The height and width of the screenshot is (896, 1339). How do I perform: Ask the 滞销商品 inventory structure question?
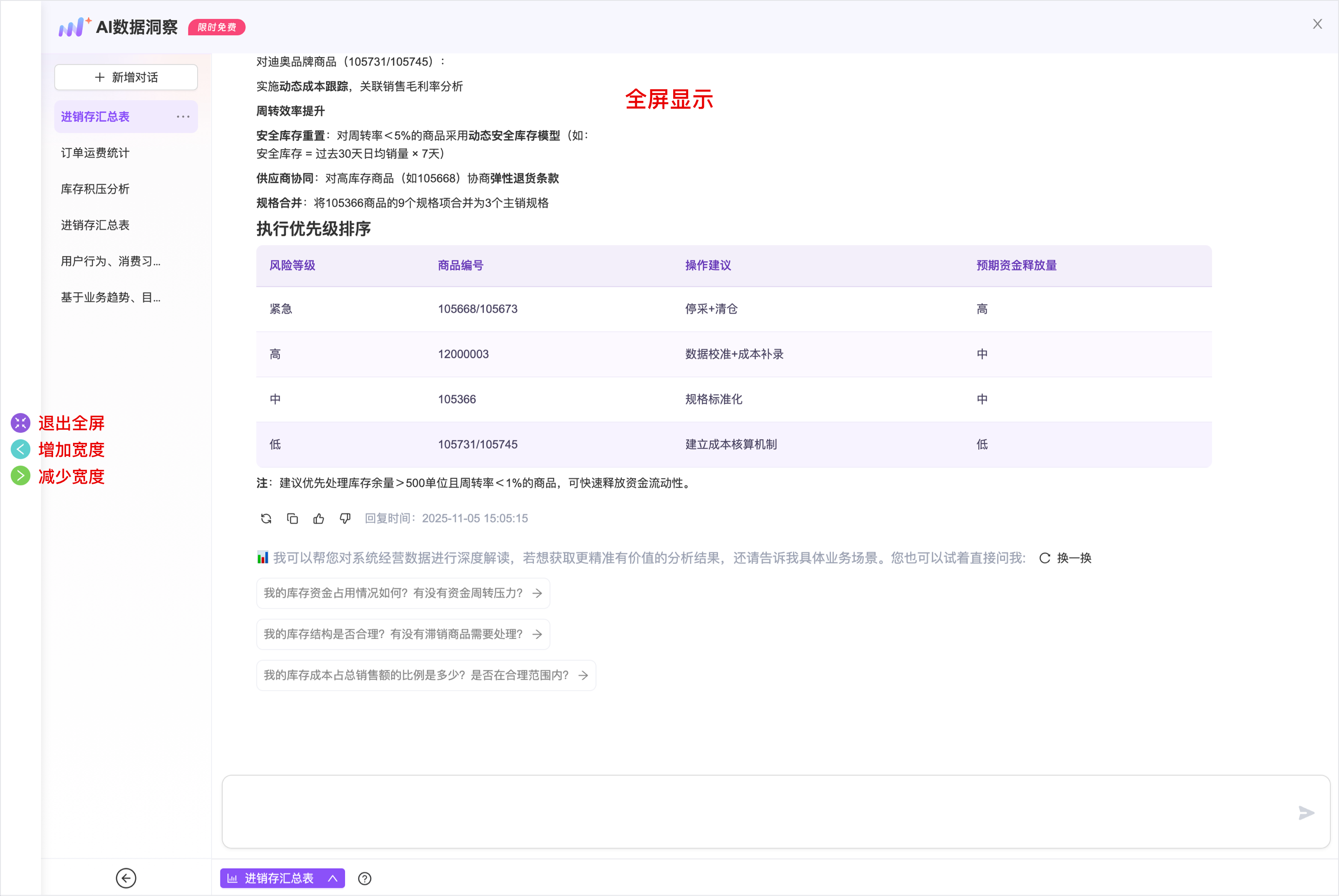pos(403,634)
